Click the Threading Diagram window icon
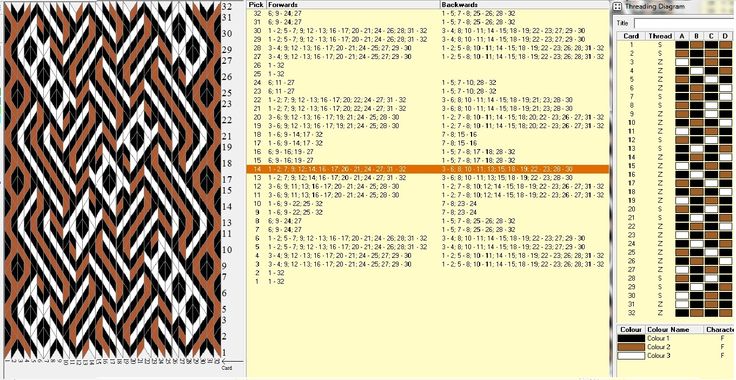736x380 pixels. pos(618,7)
